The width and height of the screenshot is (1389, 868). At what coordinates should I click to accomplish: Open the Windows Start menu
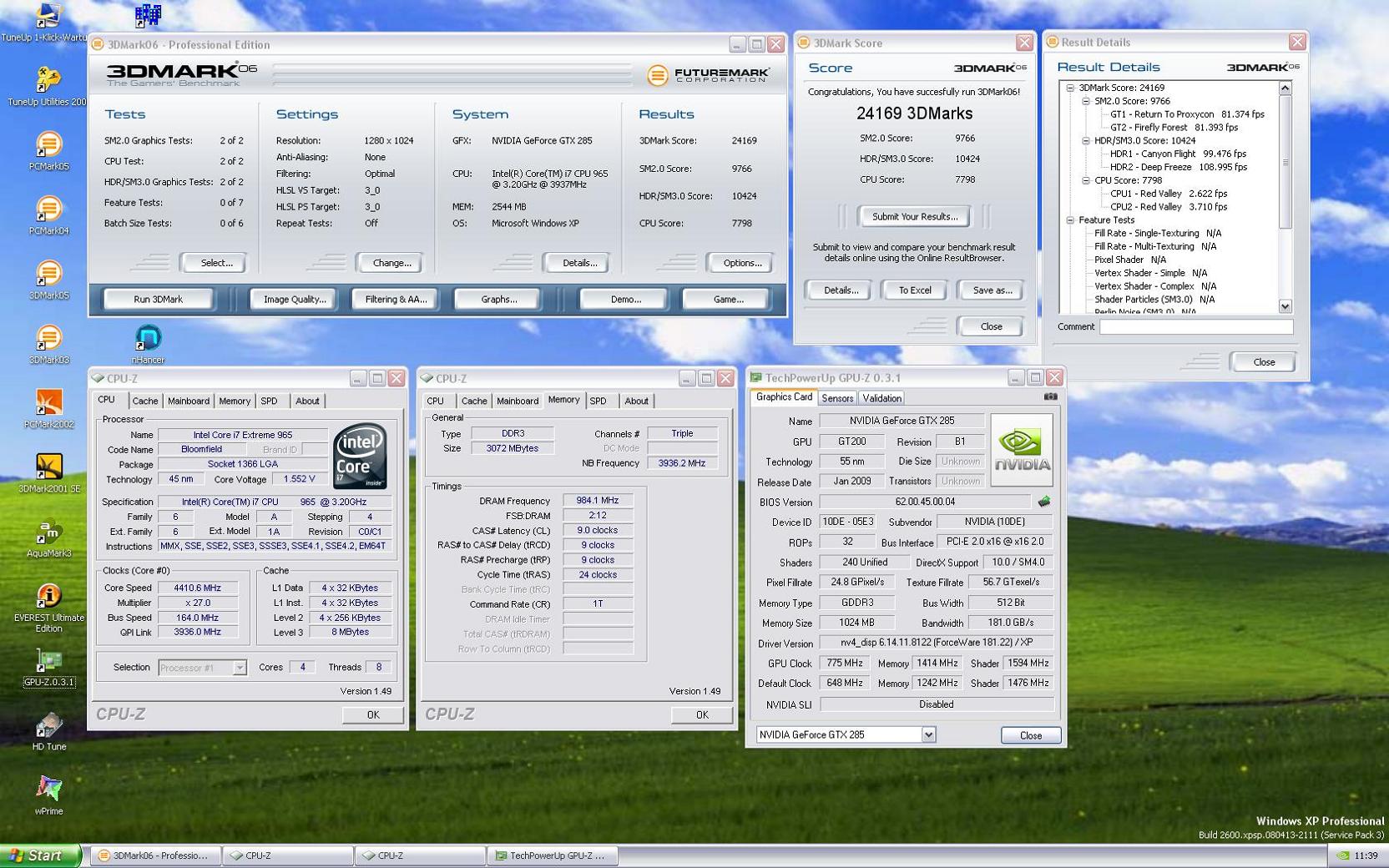pos(39,855)
